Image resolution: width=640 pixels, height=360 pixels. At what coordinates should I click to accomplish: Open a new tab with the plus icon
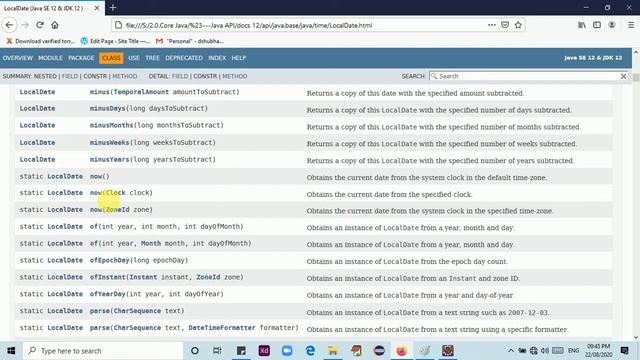[x=113, y=7]
